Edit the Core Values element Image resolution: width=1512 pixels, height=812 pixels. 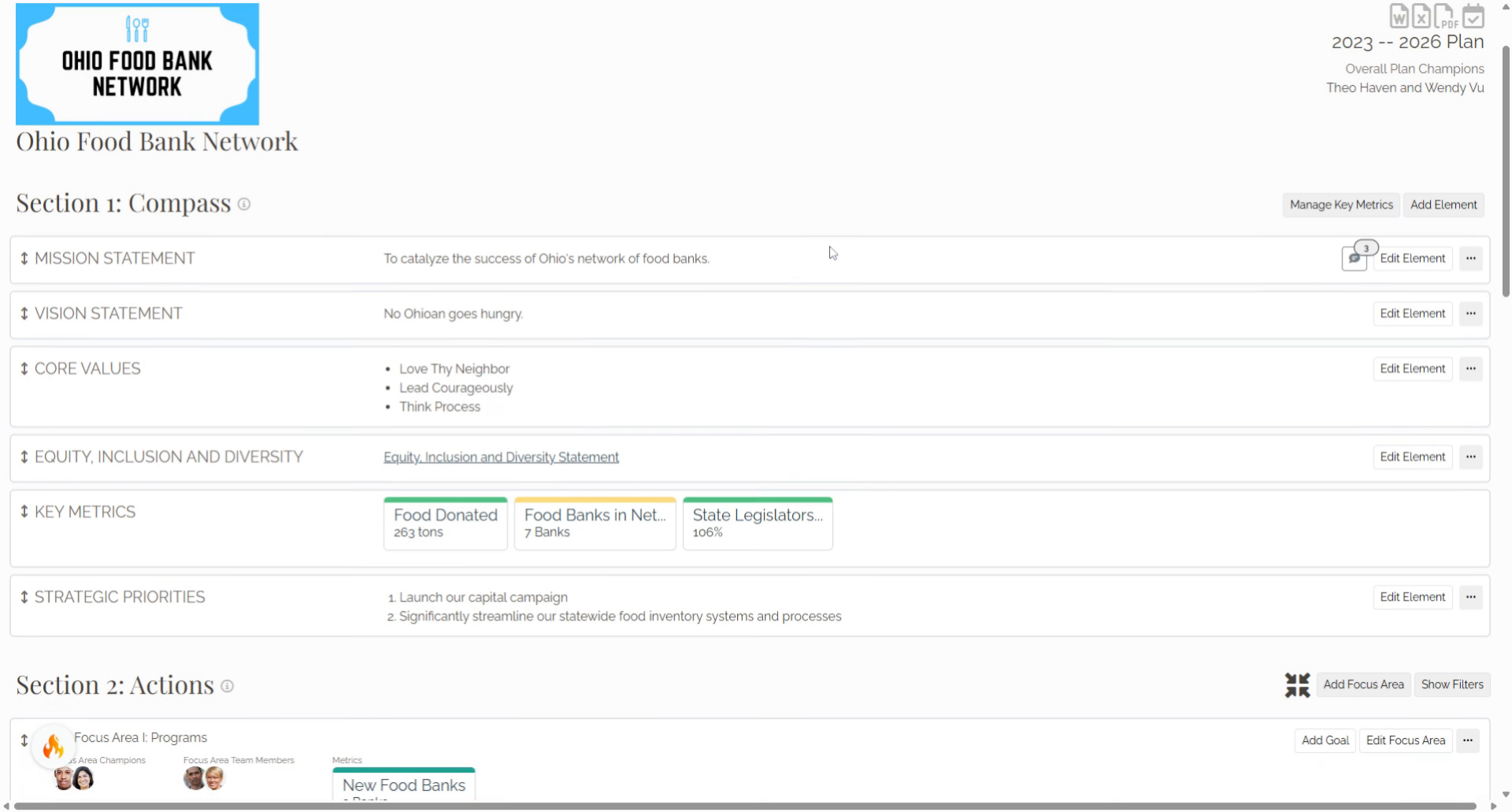click(1413, 369)
